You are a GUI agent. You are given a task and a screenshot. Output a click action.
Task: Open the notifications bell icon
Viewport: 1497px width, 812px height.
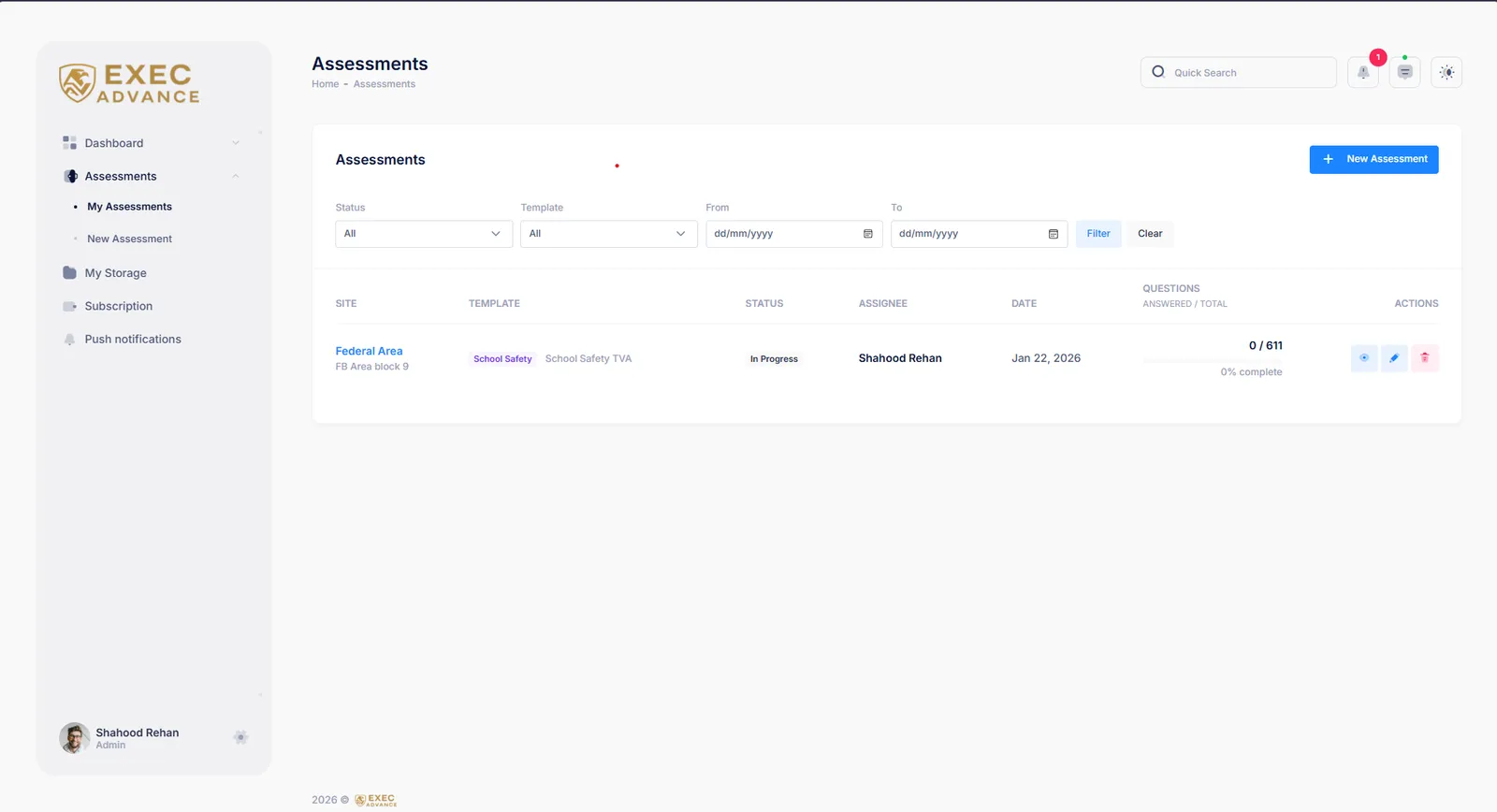pyautogui.click(x=1363, y=72)
